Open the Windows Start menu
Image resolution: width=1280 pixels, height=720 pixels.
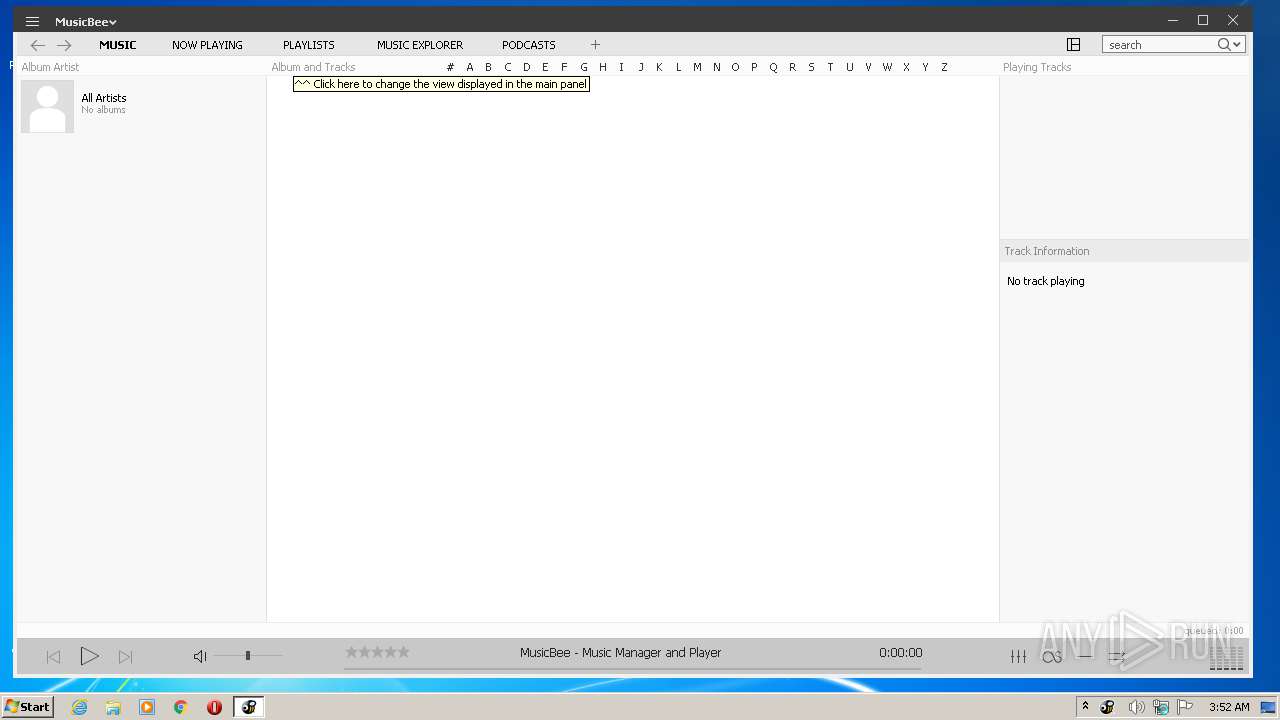(x=27, y=706)
